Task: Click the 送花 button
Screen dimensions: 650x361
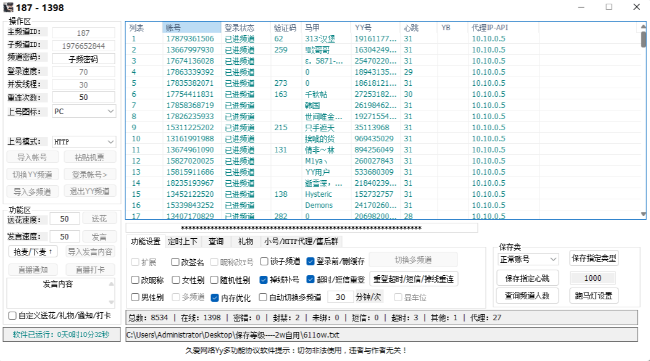Action: point(99,218)
